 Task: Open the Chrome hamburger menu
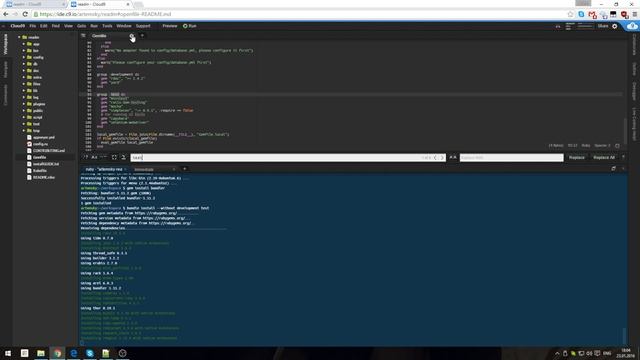pos(635,14)
